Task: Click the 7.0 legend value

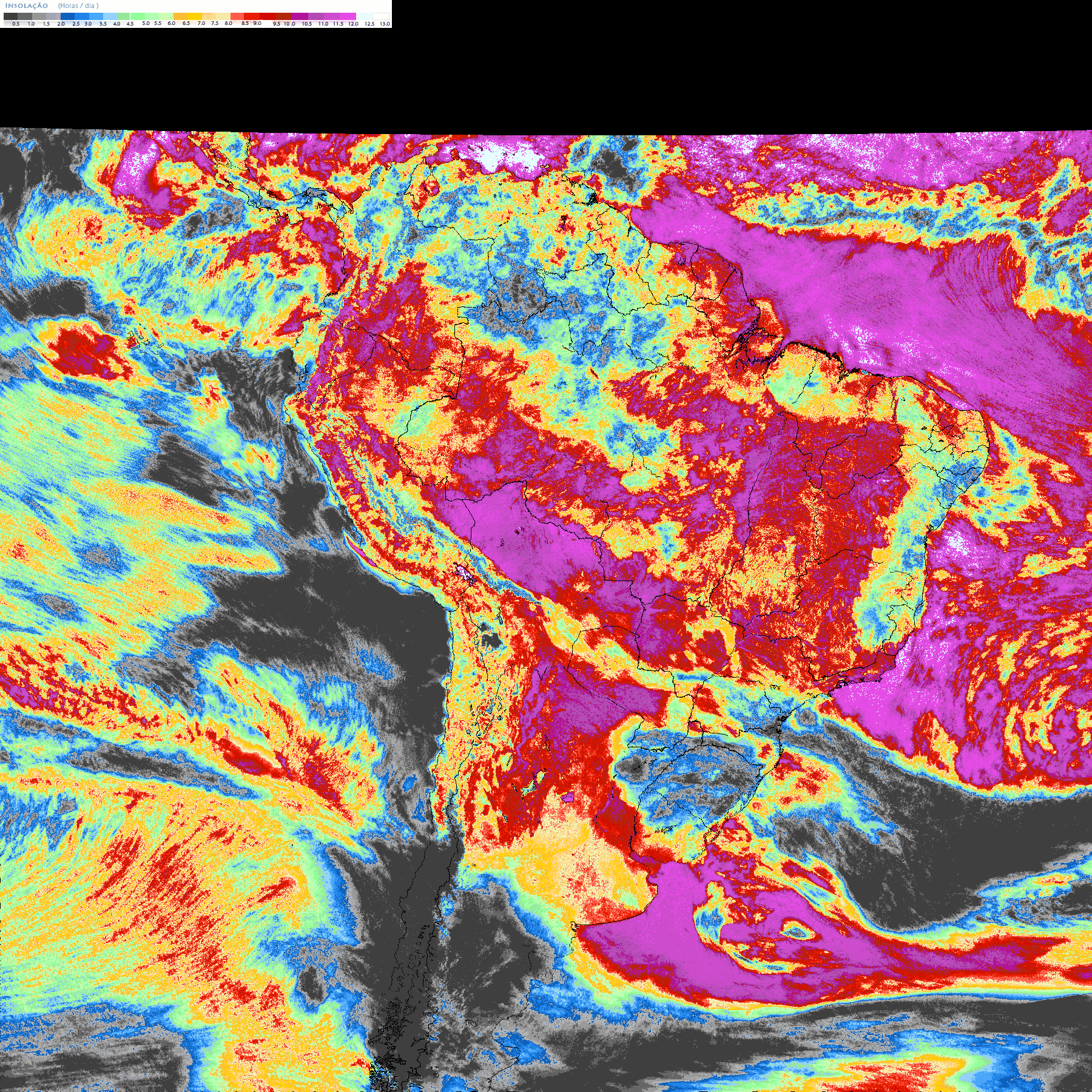Action: [x=201, y=23]
